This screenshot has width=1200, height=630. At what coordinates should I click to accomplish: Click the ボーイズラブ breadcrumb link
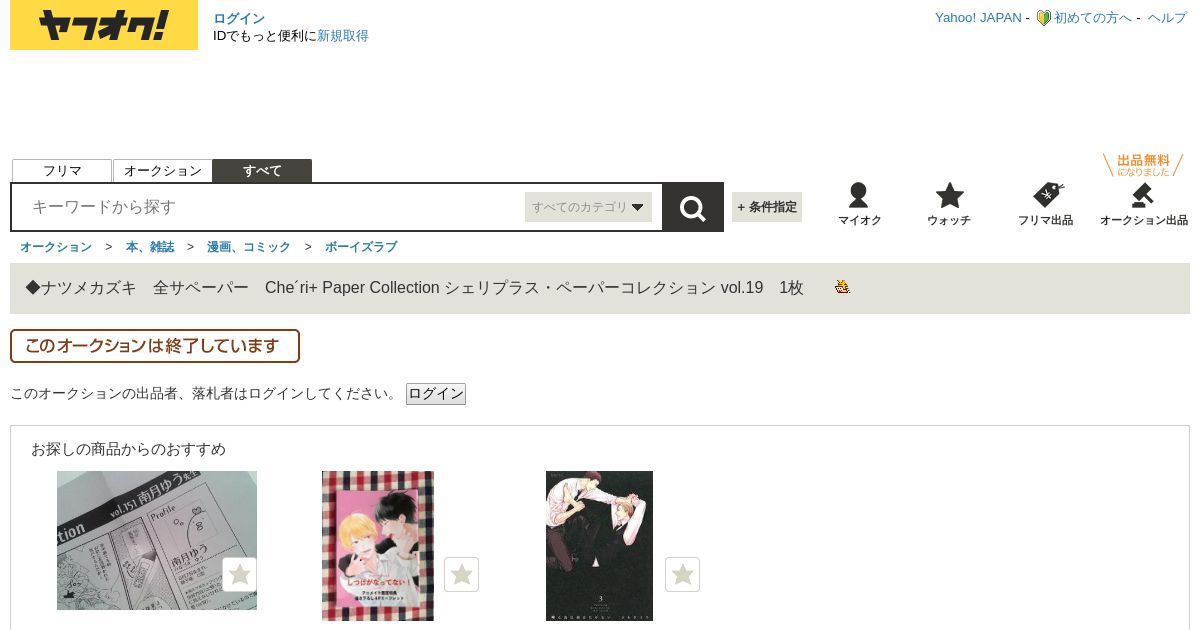tap(361, 247)
